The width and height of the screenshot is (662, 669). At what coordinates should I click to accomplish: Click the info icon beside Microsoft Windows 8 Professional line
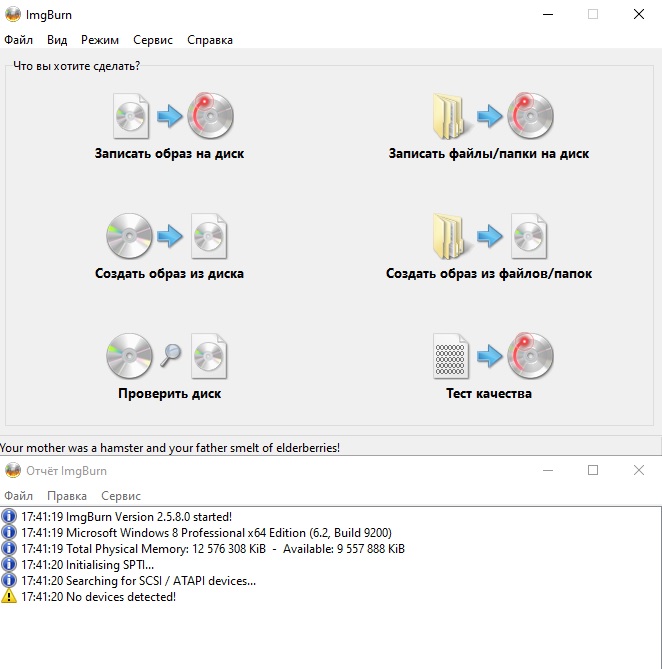click(9, 532)
